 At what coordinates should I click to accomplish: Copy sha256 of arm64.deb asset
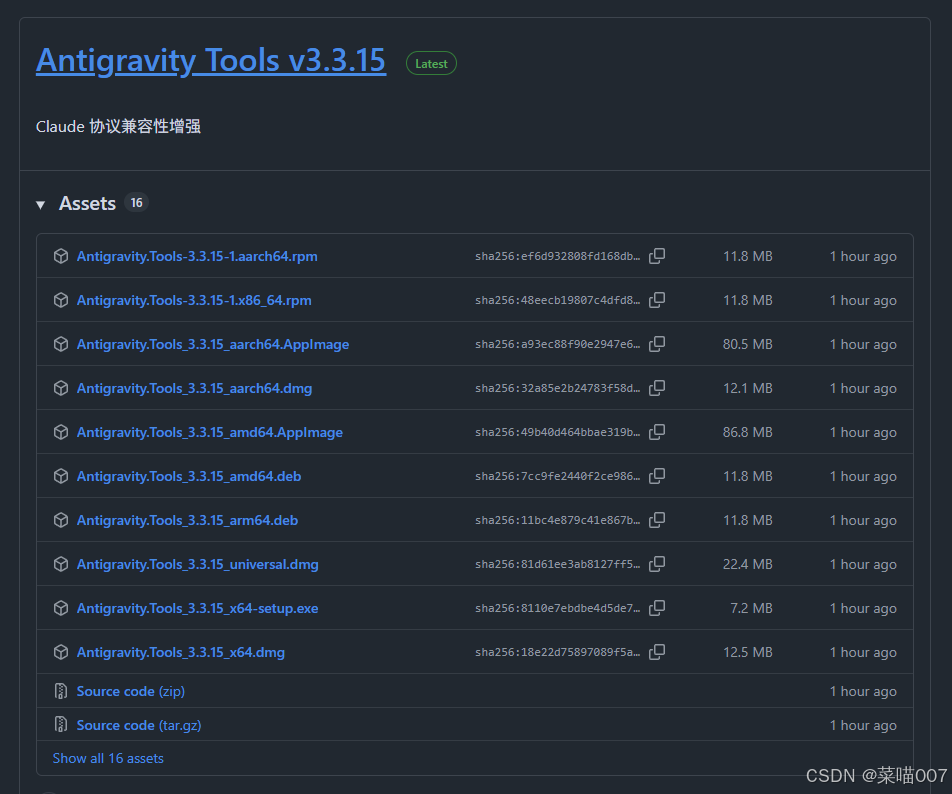pyautogui.click(x=657, y=520)
